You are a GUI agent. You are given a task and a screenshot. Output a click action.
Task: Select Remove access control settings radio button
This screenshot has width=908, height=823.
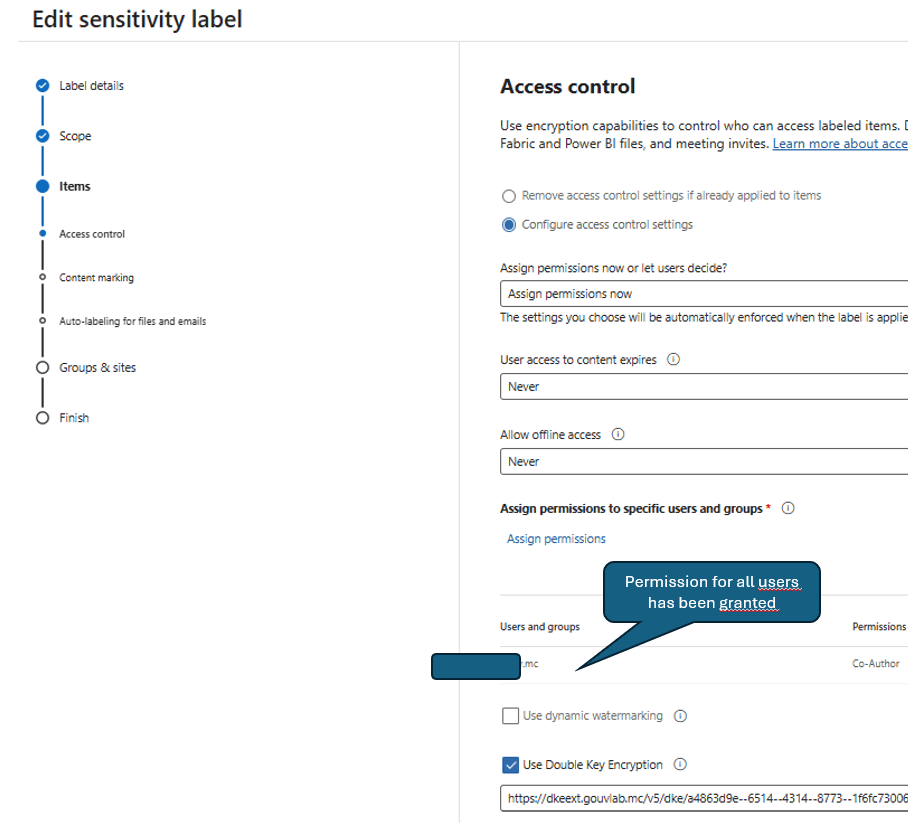click(x=509, y=196)
